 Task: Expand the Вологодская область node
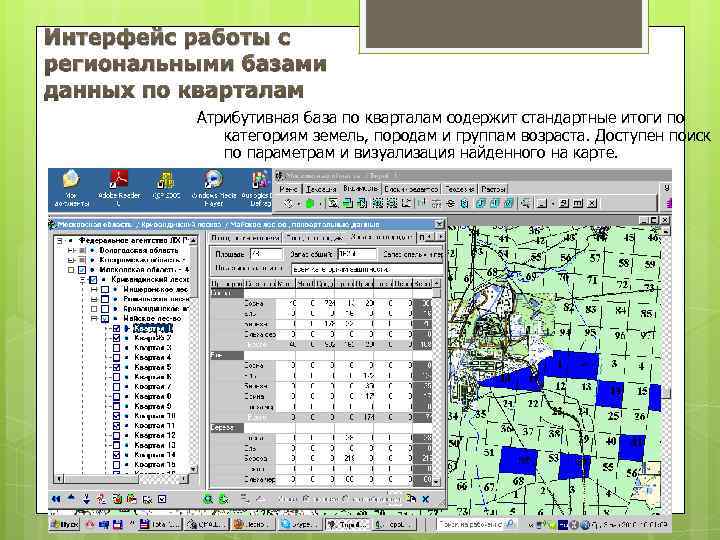coord(71,251)
